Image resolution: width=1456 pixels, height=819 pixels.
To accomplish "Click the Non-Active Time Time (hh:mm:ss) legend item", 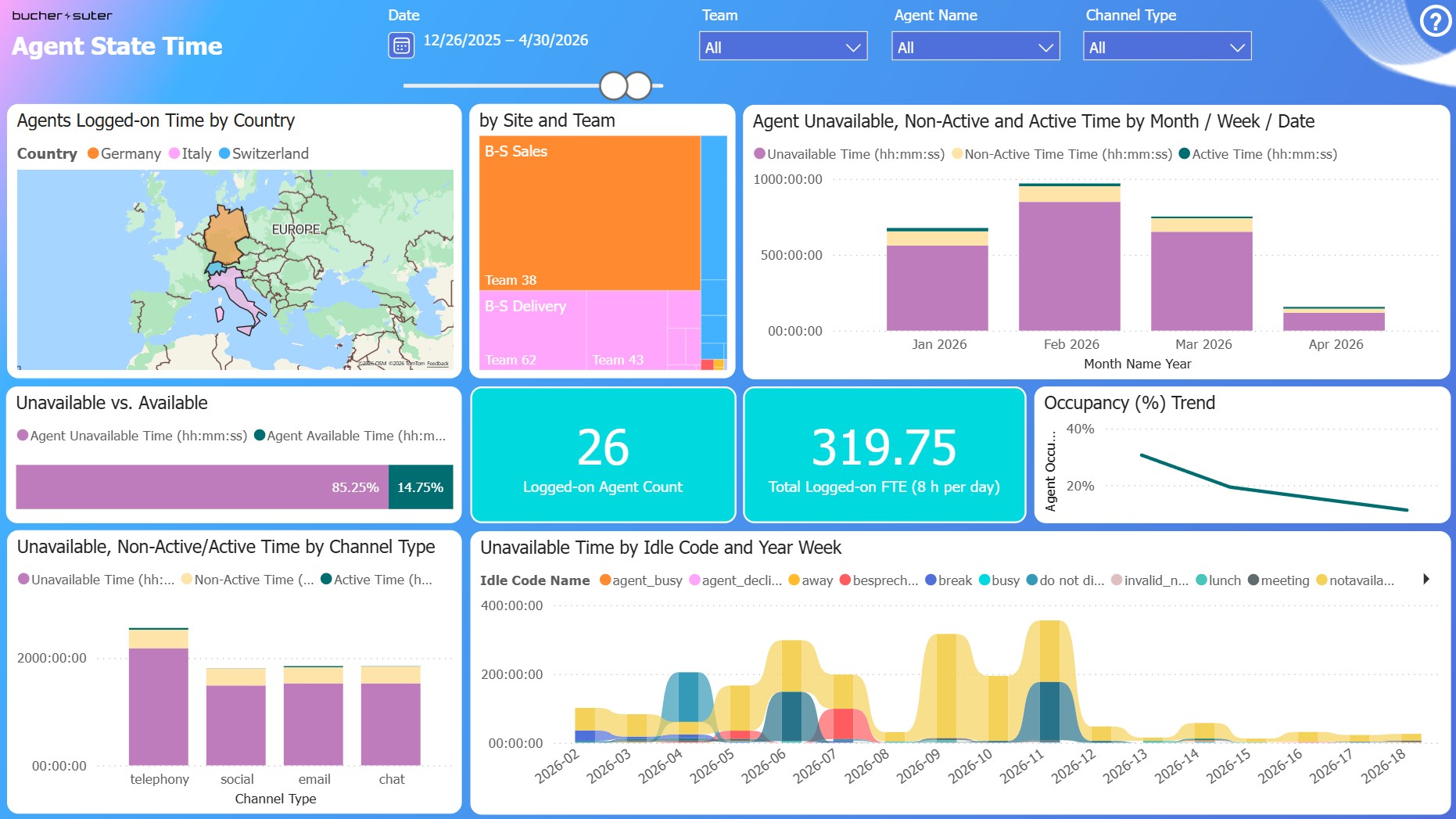I will (x=1062, y=154).
